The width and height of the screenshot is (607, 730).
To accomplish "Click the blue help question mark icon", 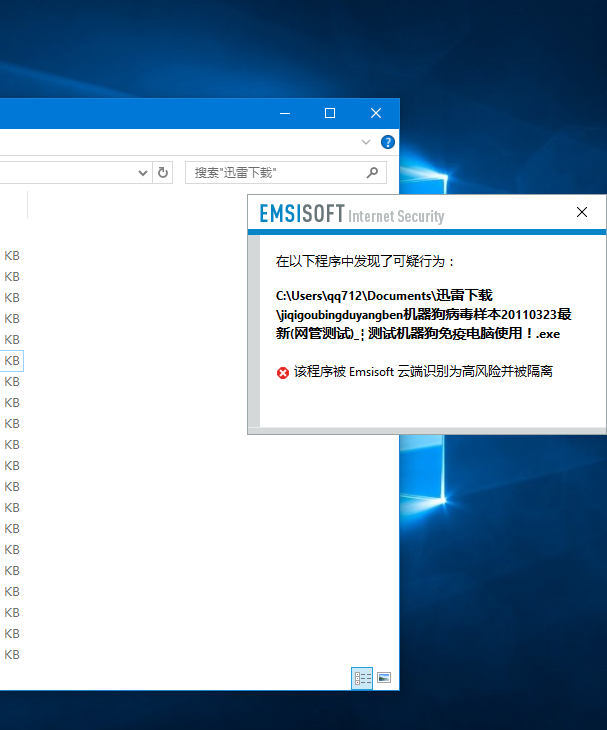I will (x=387, y=142).
